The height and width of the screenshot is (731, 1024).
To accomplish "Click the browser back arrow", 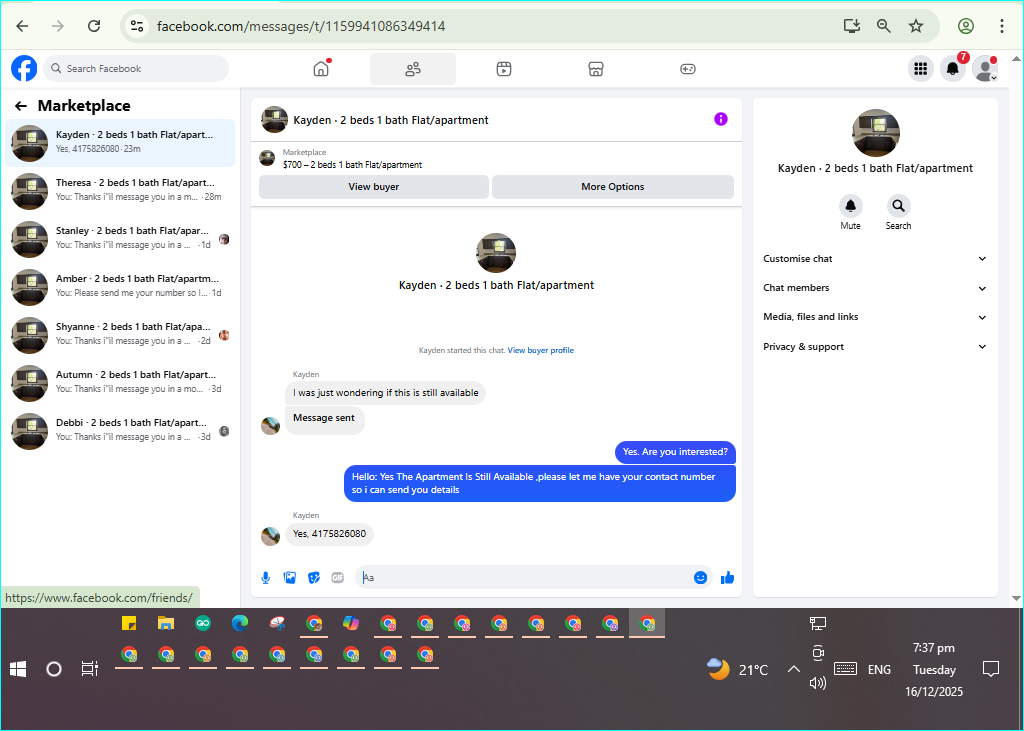I will 22,26.
